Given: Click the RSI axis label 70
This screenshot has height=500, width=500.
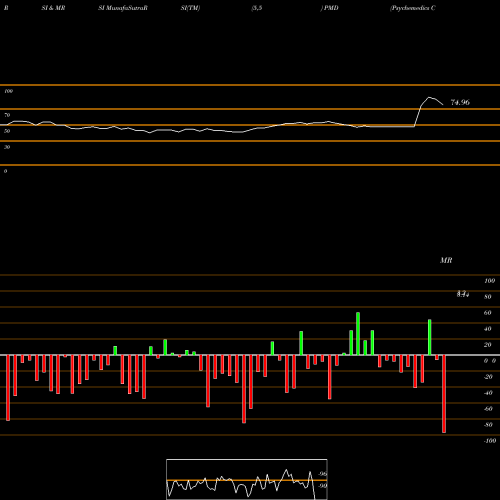Looking at the screenshot, I should [7, 115].
